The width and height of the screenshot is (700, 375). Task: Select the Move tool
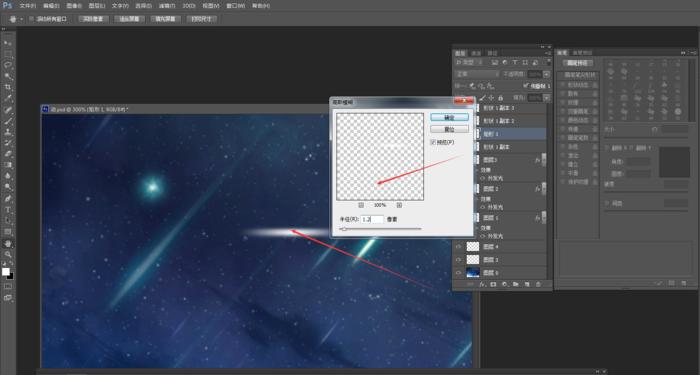click(8, 42)
